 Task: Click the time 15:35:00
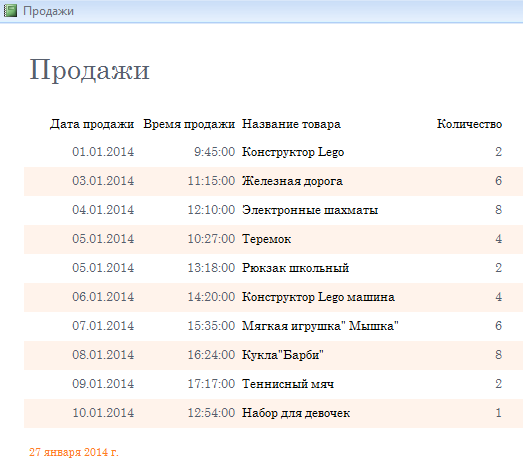pyautogui.click(x=211, y=326)
